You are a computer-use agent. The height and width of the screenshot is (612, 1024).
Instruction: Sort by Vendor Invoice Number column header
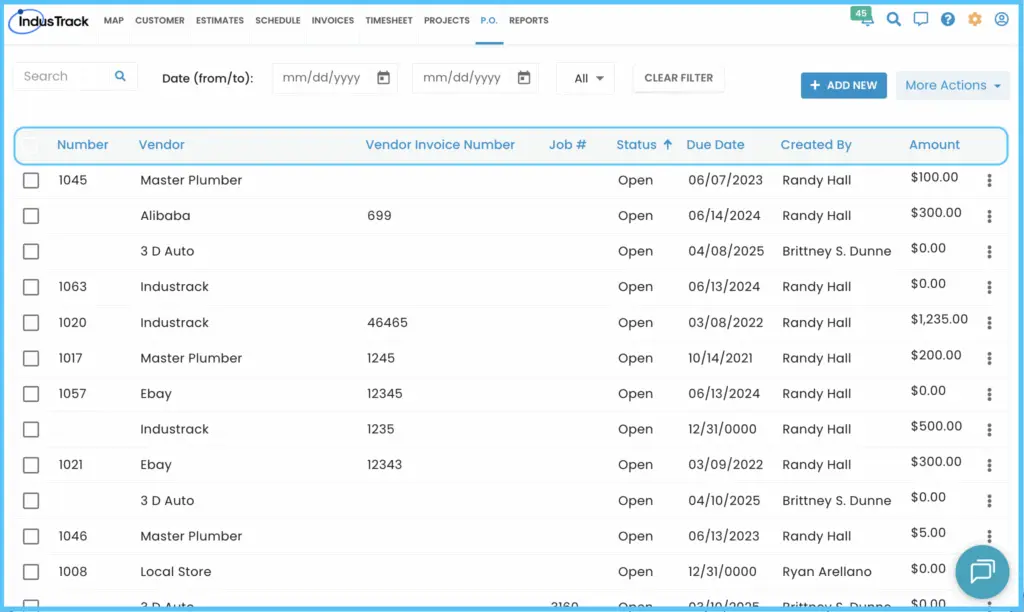click(x=440, y=145)
